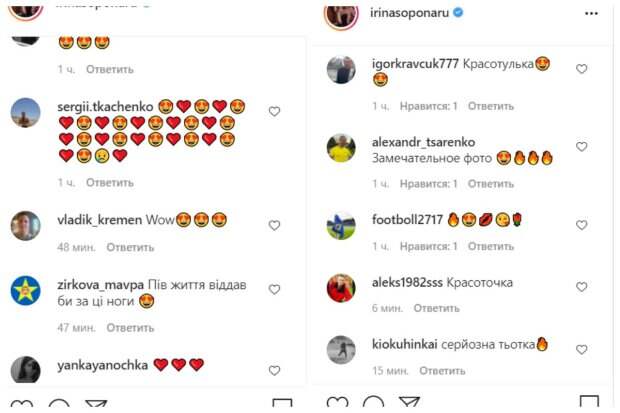The height and width of the screenshot is (413, 620).
Task: Tap heart next to yankayanochka's comment
Action: pos(274,365)
